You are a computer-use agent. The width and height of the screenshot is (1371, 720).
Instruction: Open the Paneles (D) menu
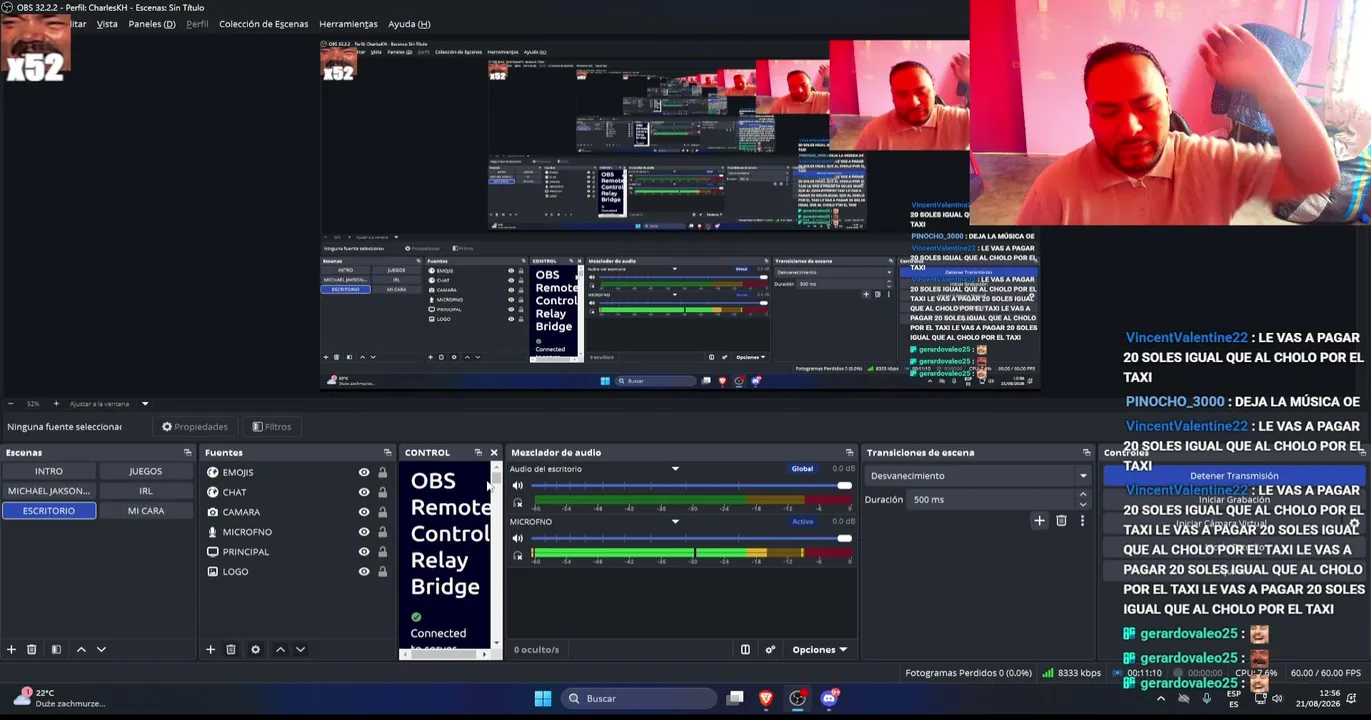point(152,24)
